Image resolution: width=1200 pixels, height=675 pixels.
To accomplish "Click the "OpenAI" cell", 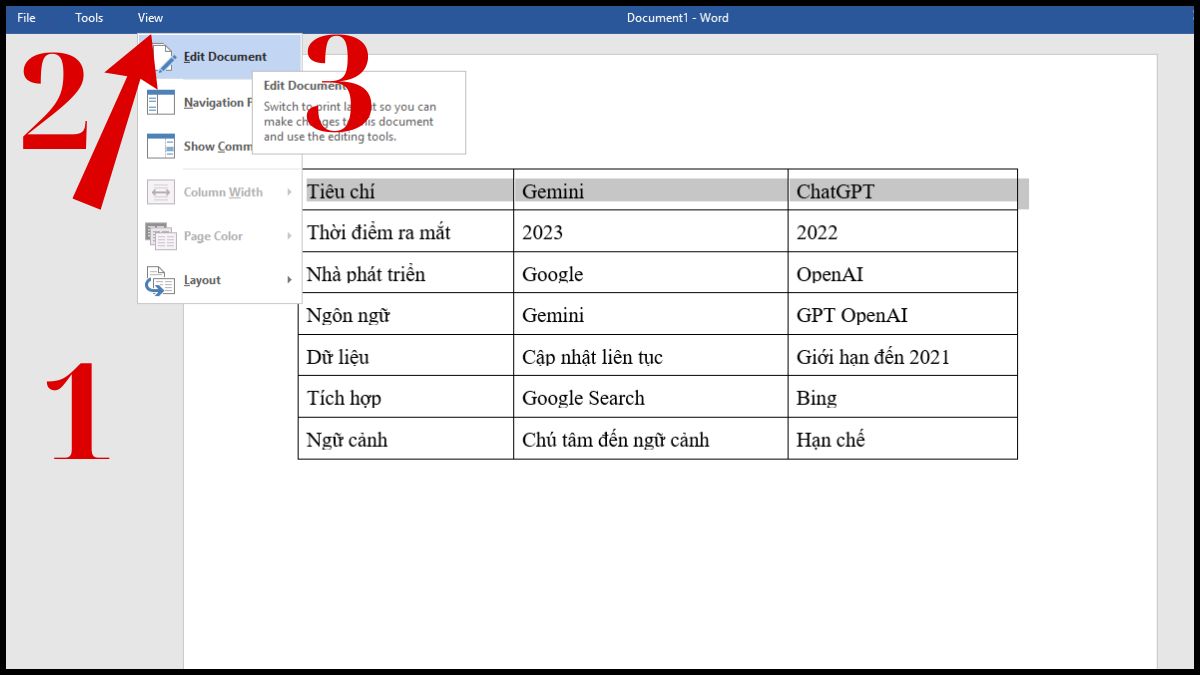I will [903, 273].
